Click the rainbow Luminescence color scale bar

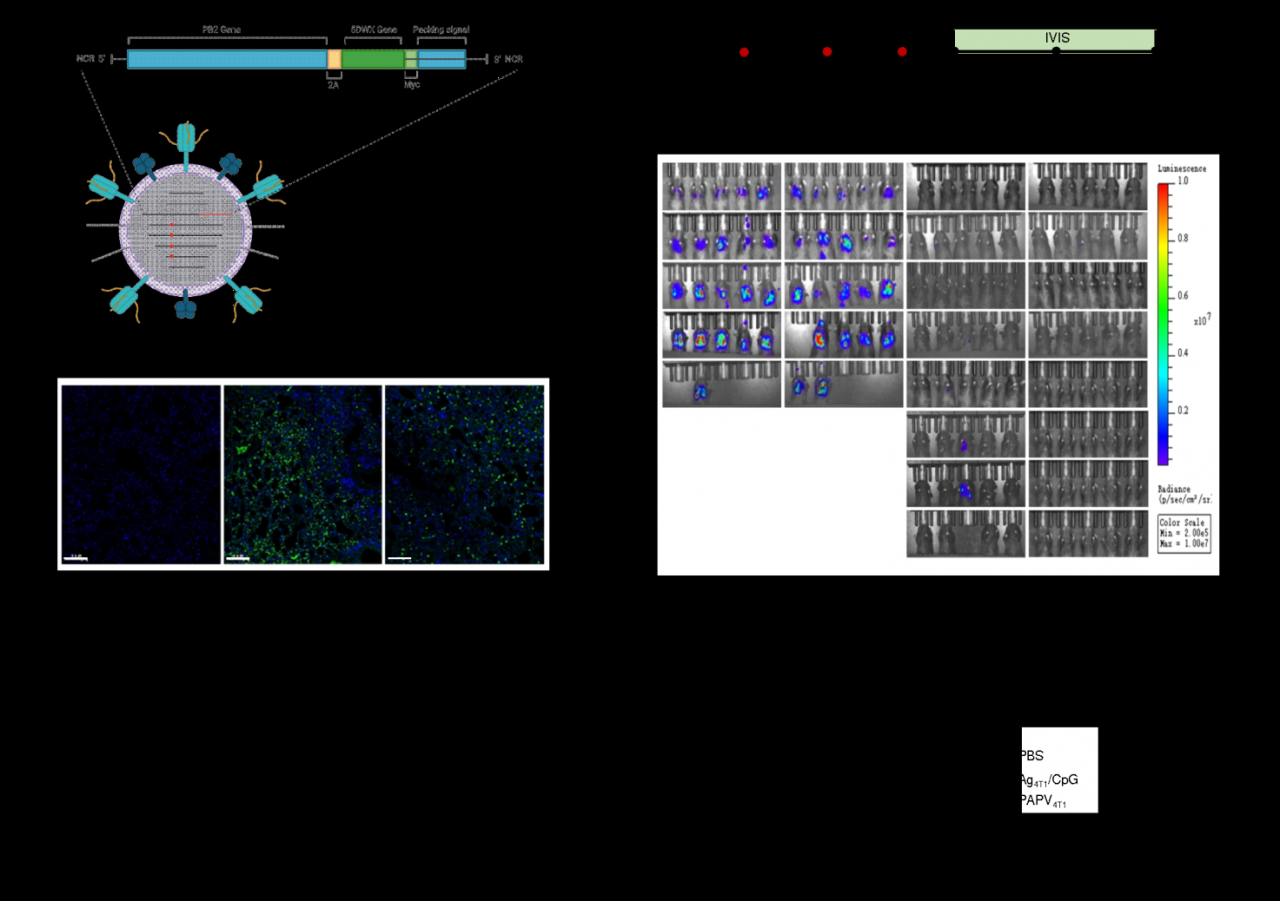(1163, 323)
